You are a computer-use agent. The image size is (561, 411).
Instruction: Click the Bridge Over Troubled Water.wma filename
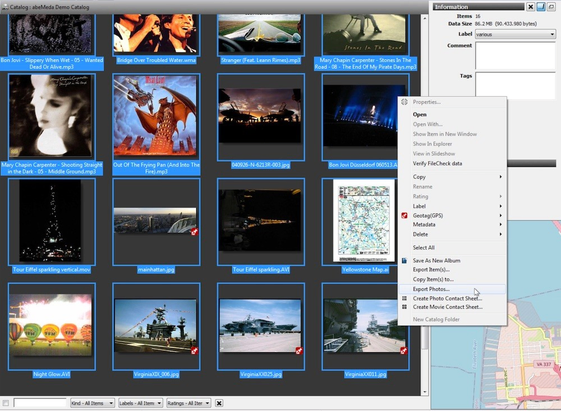coord(156,60)
